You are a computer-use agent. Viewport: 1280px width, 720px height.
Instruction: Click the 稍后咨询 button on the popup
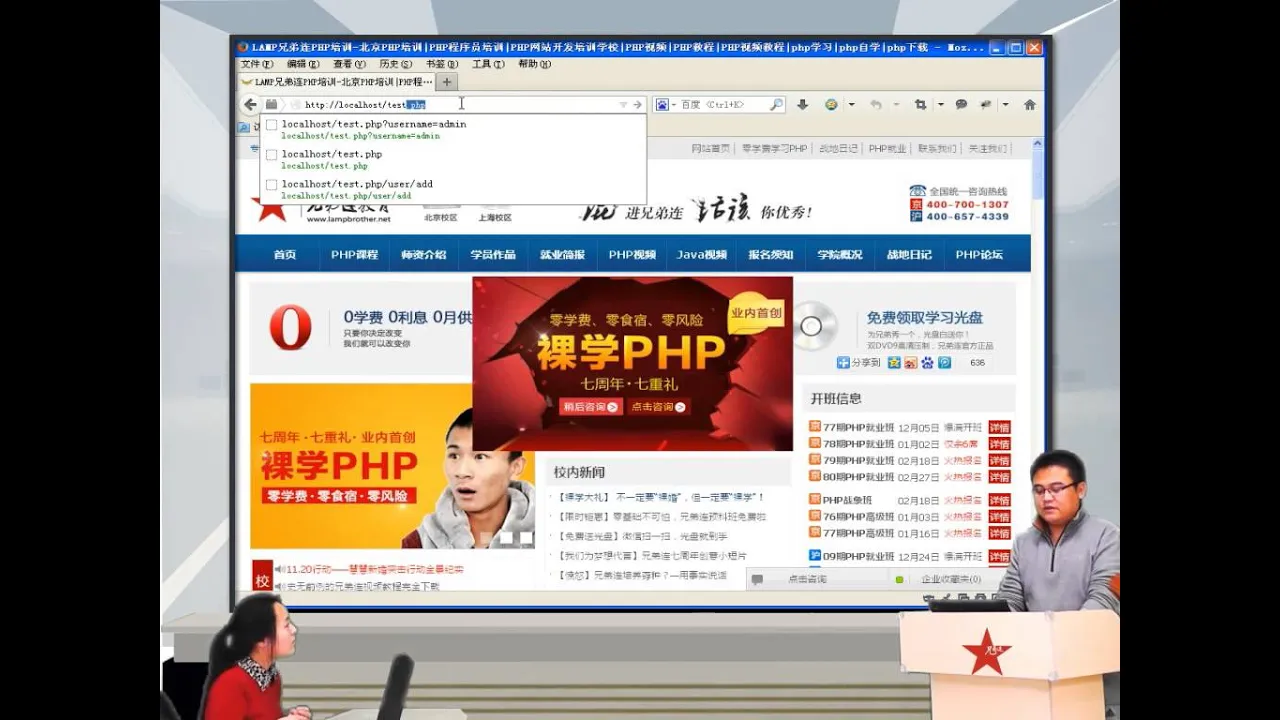click(591, 407)
